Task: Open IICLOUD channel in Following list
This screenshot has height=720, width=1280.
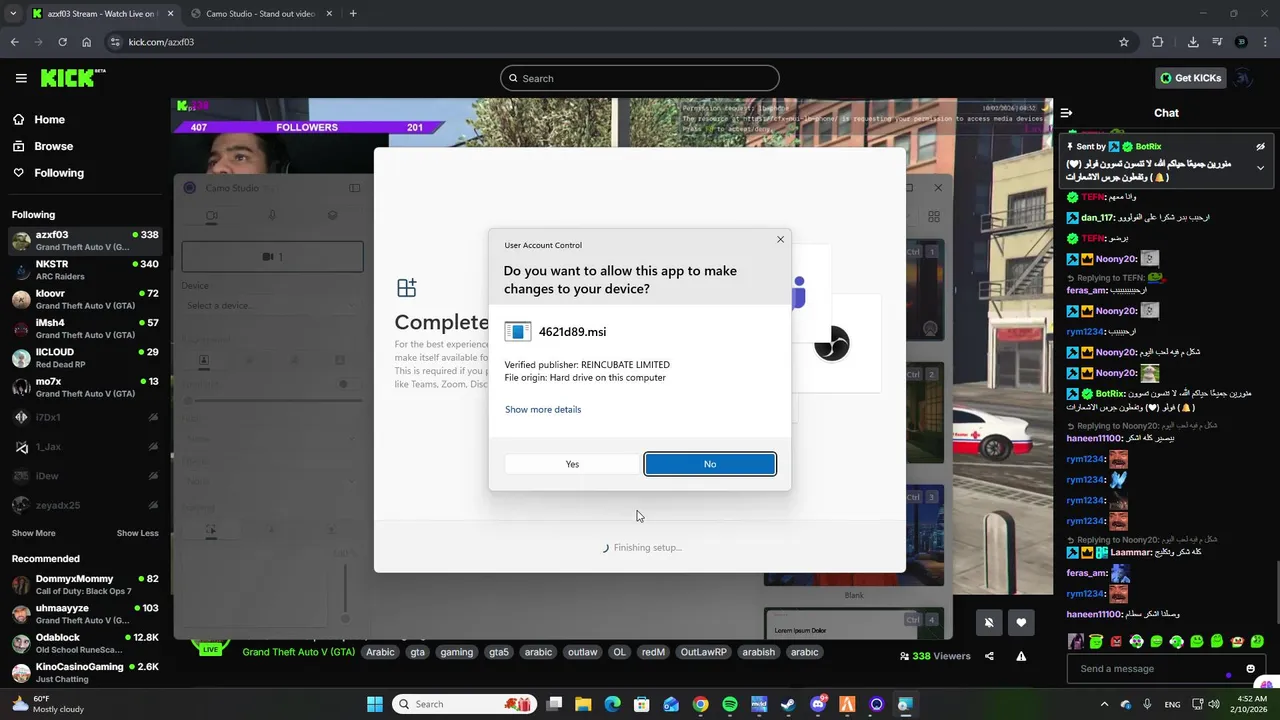Action: 85,358
